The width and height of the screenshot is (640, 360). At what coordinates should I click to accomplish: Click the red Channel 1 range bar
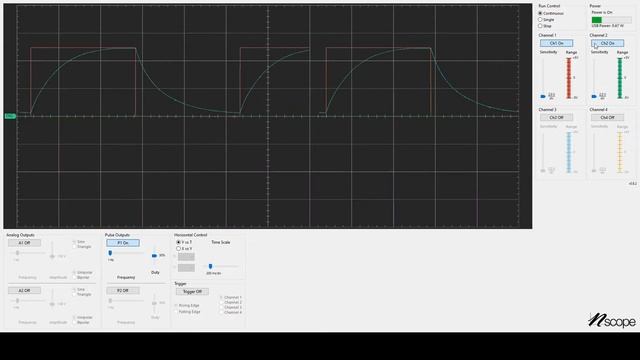pos(569,78)
